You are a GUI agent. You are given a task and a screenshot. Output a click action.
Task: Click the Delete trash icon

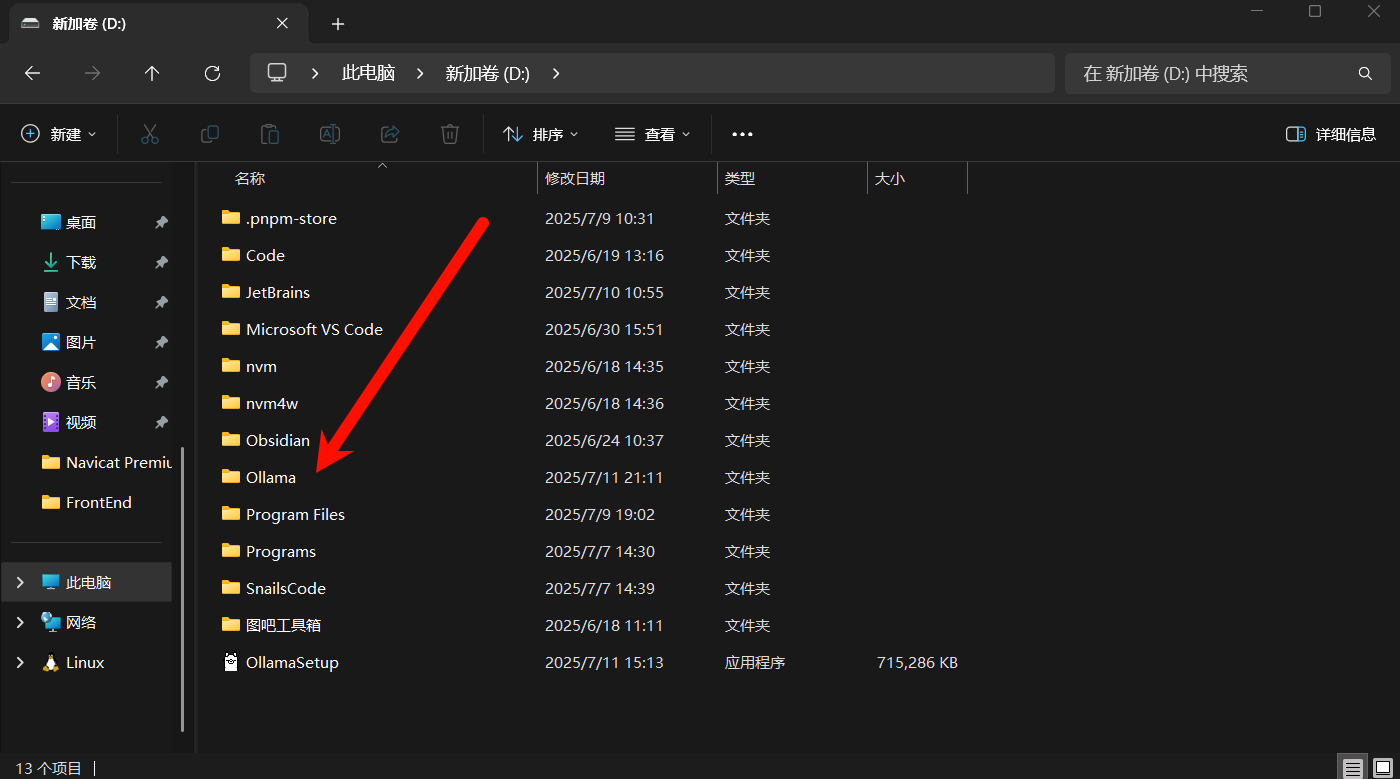450,134
